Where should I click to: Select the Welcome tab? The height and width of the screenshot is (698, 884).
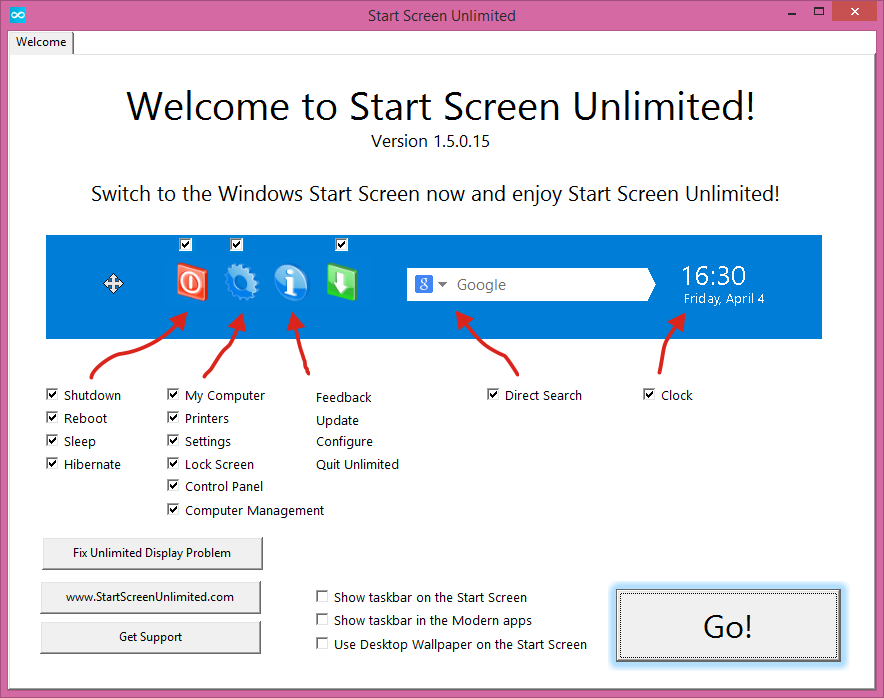pyautogui.click(x=41, y=42)
